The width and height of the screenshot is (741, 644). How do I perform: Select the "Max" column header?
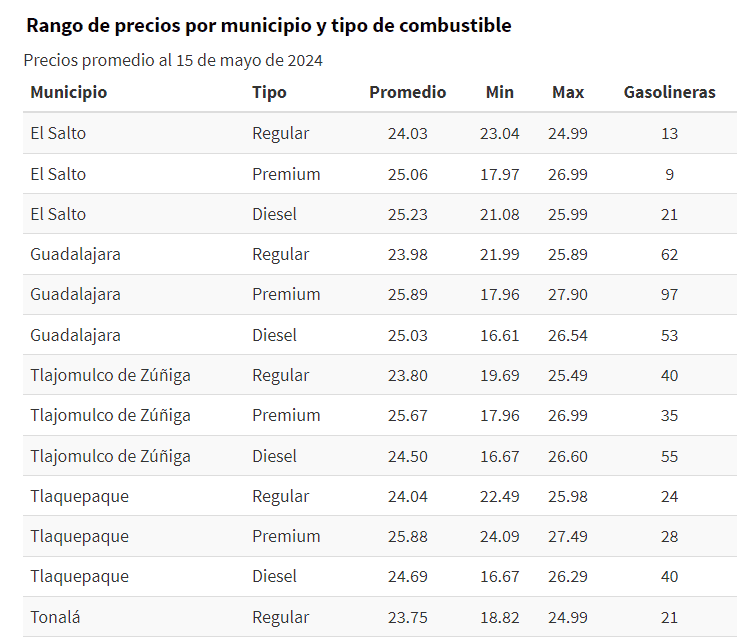[567, 92]
